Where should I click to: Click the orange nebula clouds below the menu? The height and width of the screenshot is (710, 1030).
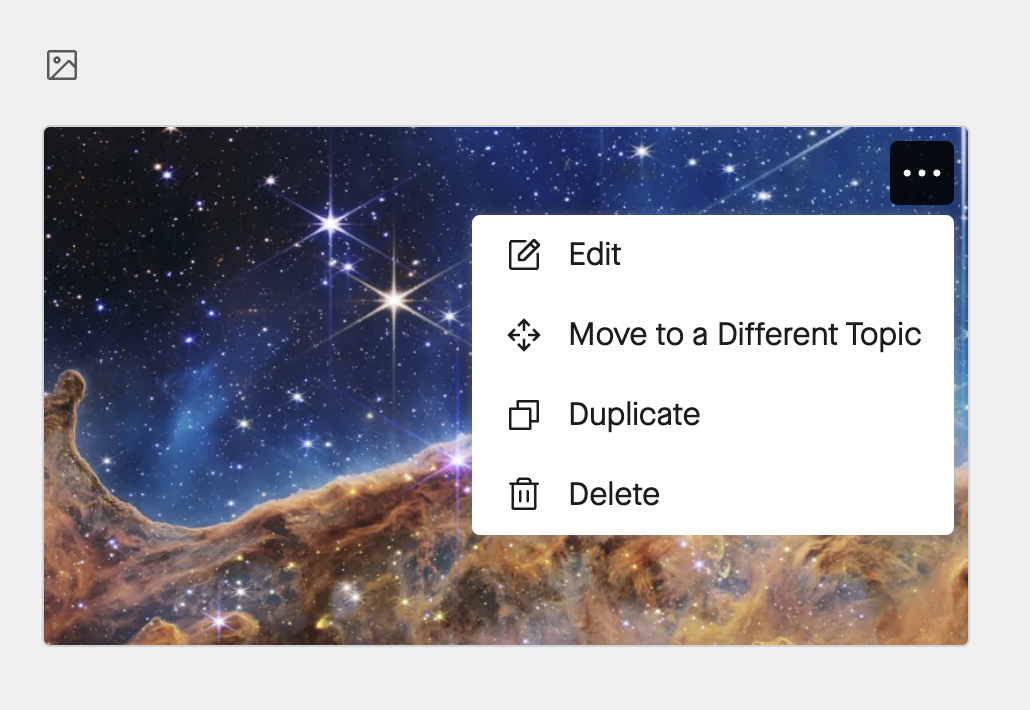coord(700,590)
